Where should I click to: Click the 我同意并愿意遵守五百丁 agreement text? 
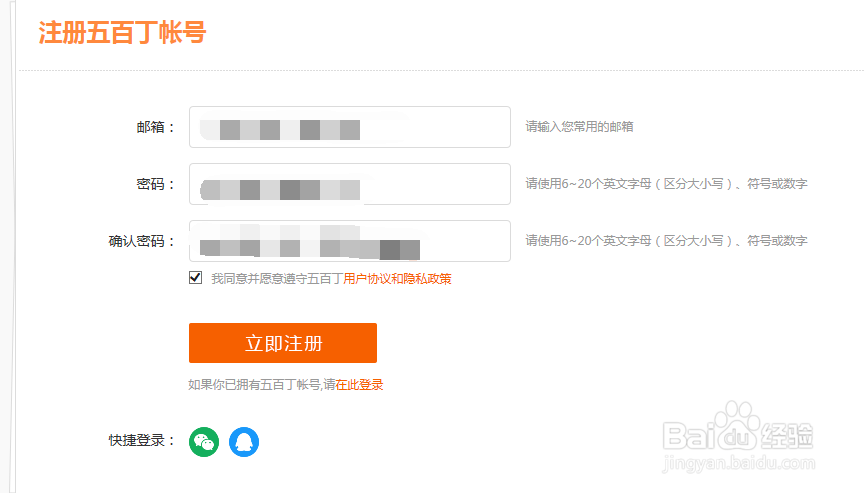coord(276,279)
